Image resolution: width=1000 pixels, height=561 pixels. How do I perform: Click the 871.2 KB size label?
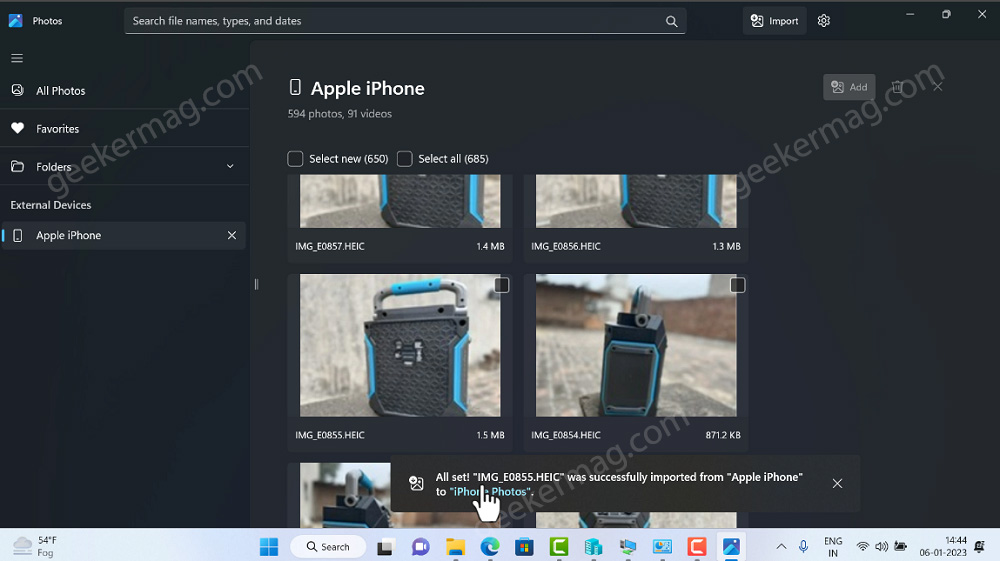723,435
